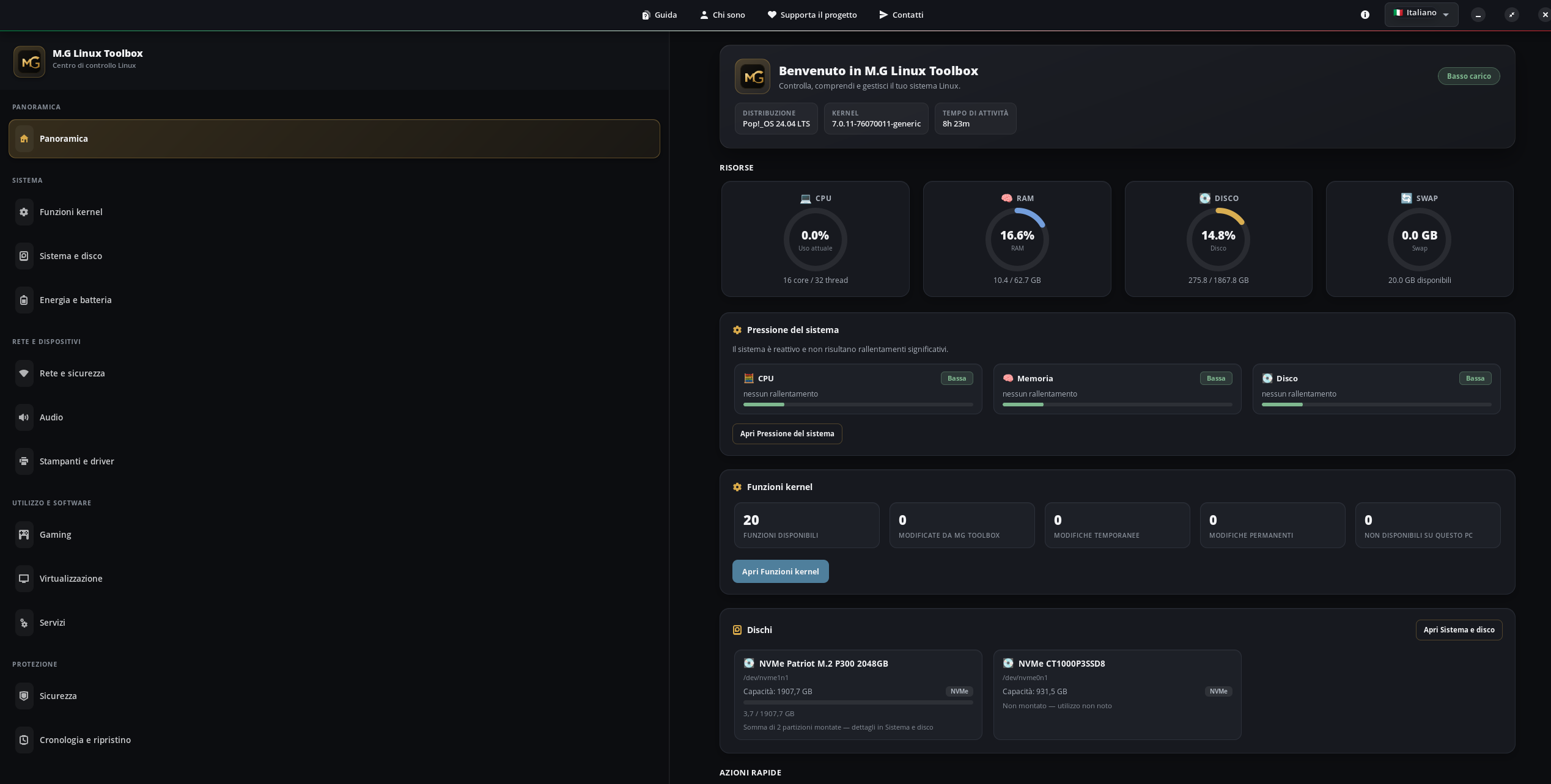
Task: Click the Memoria pressure progress bar
Action: (1118, 405)
